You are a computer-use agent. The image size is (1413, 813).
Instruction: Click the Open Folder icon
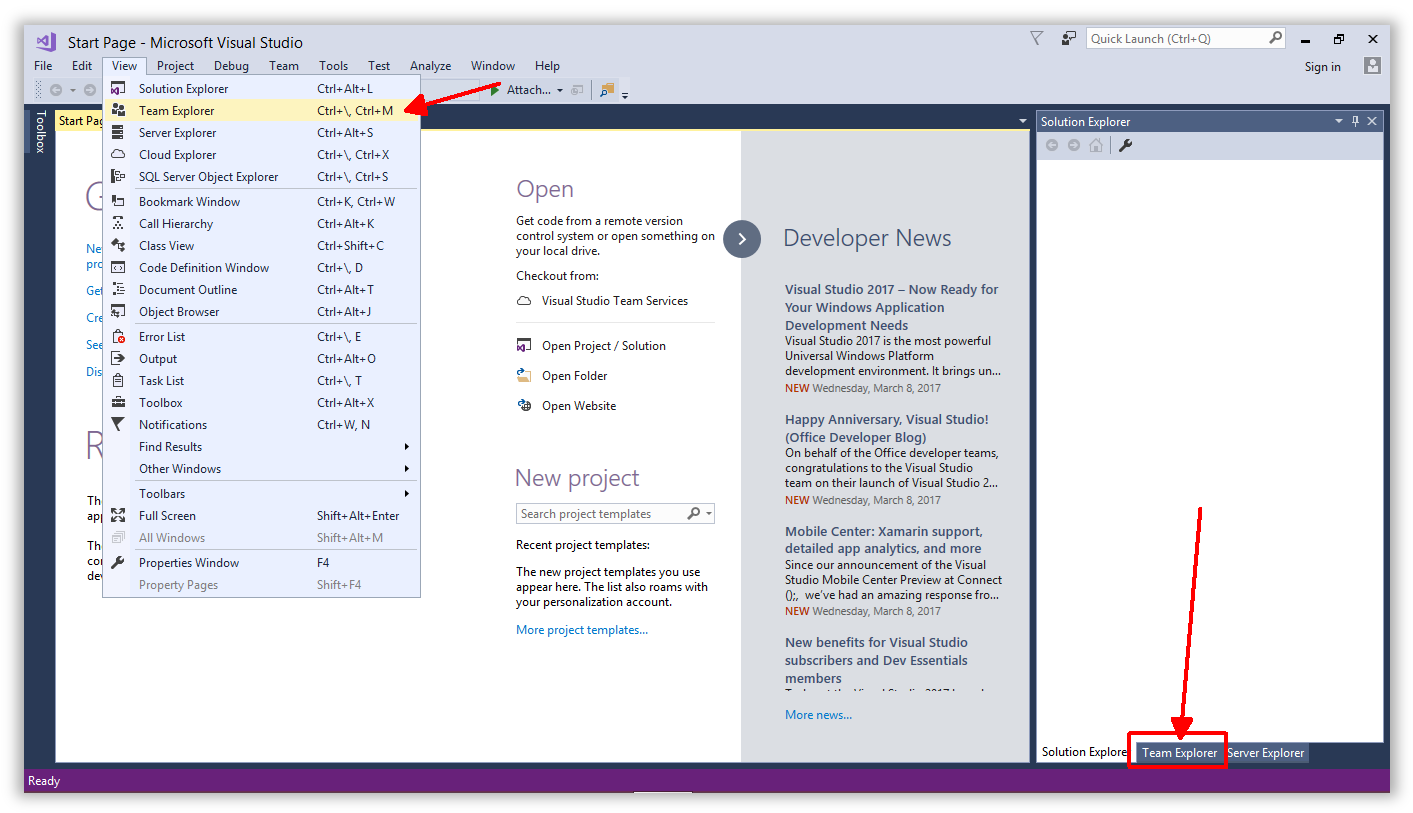pos(524,376)
